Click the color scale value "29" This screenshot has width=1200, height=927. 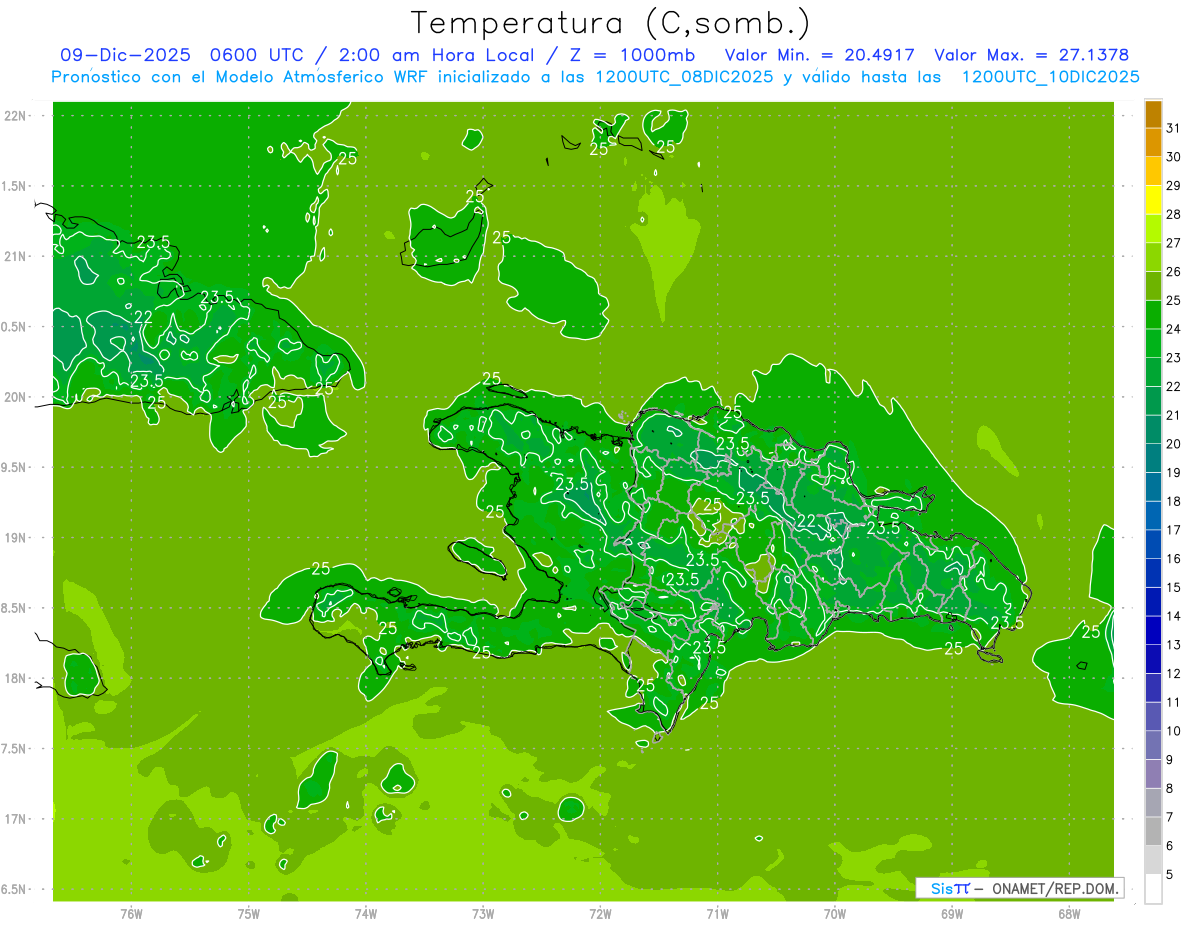tap(1174, 186)
